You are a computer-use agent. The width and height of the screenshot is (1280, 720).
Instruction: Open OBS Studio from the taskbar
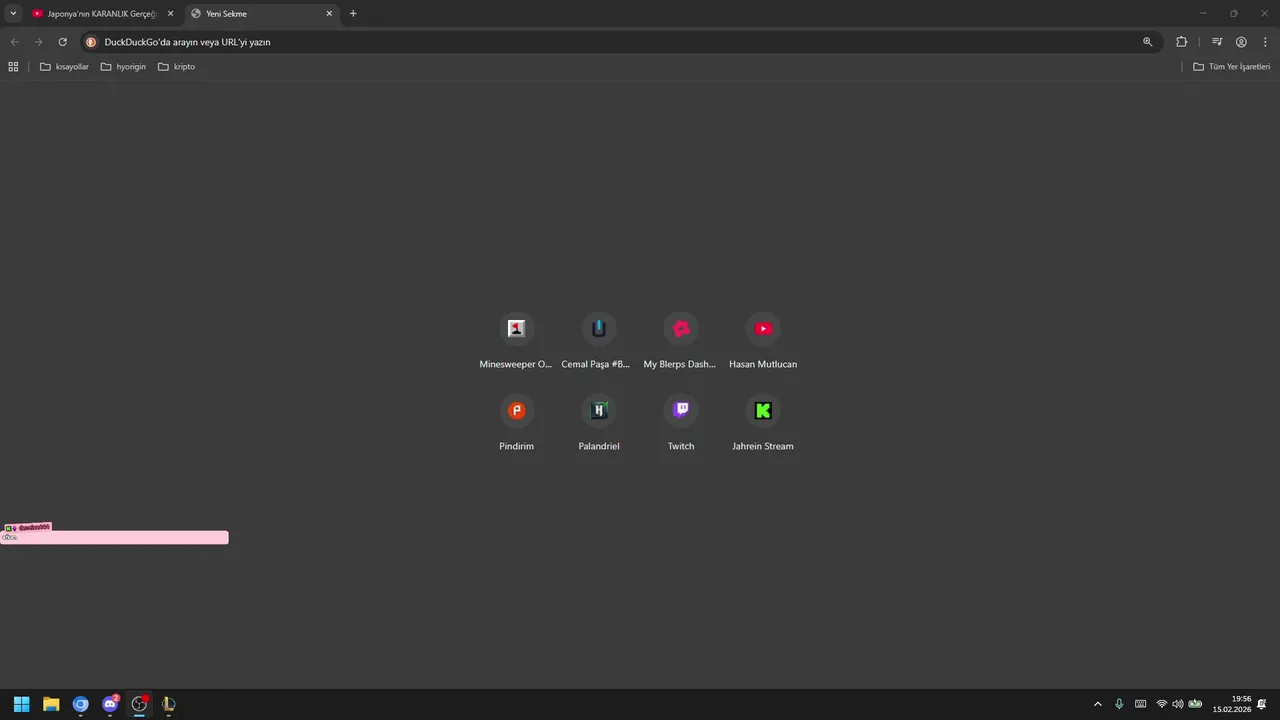pos(139,704)
